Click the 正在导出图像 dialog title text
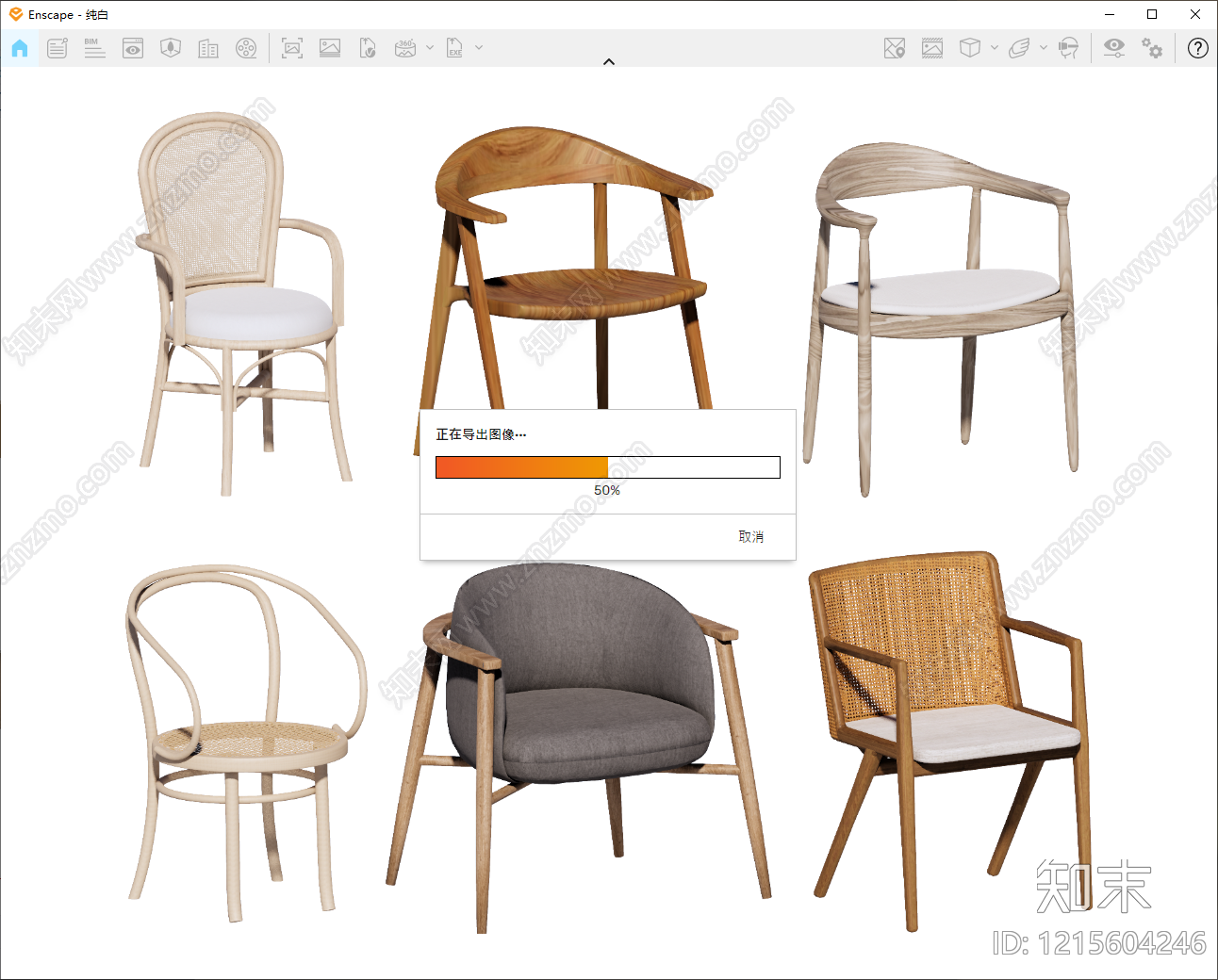 click(481, 434)
